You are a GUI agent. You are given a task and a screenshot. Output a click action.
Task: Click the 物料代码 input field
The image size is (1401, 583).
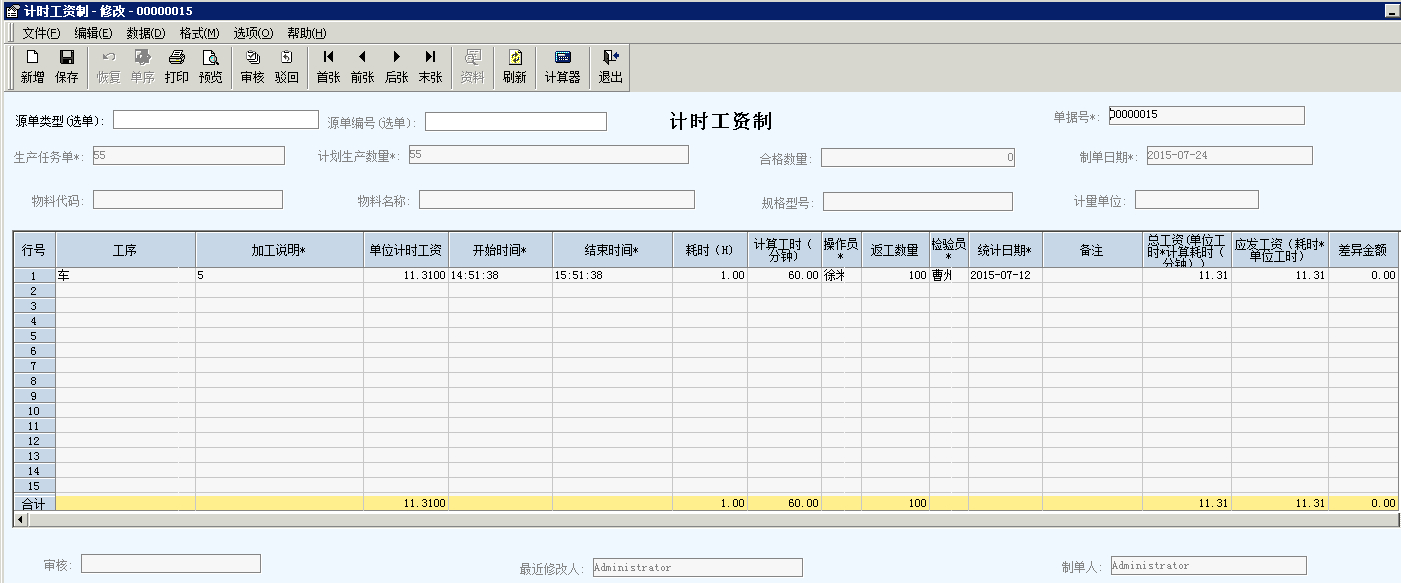(188, 200)
